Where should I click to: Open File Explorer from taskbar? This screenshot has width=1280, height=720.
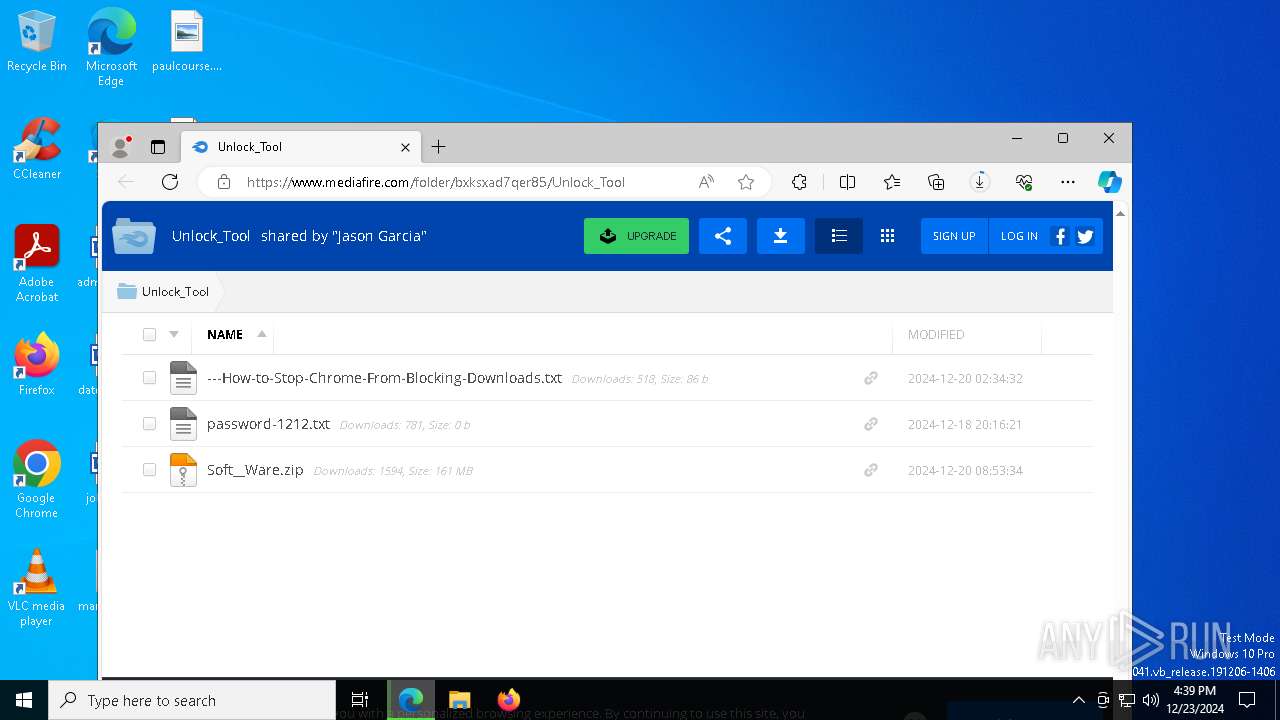point(459,700)
